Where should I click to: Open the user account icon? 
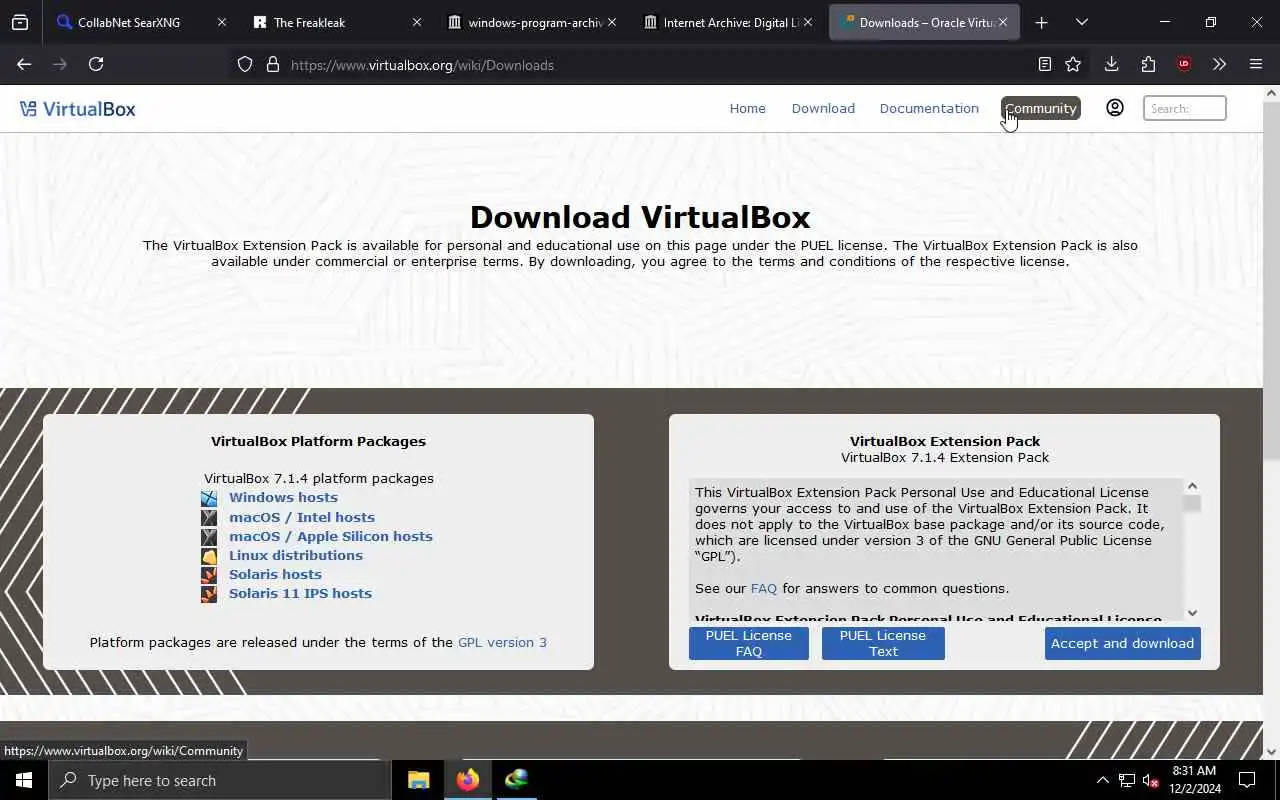coord(1115,108)
